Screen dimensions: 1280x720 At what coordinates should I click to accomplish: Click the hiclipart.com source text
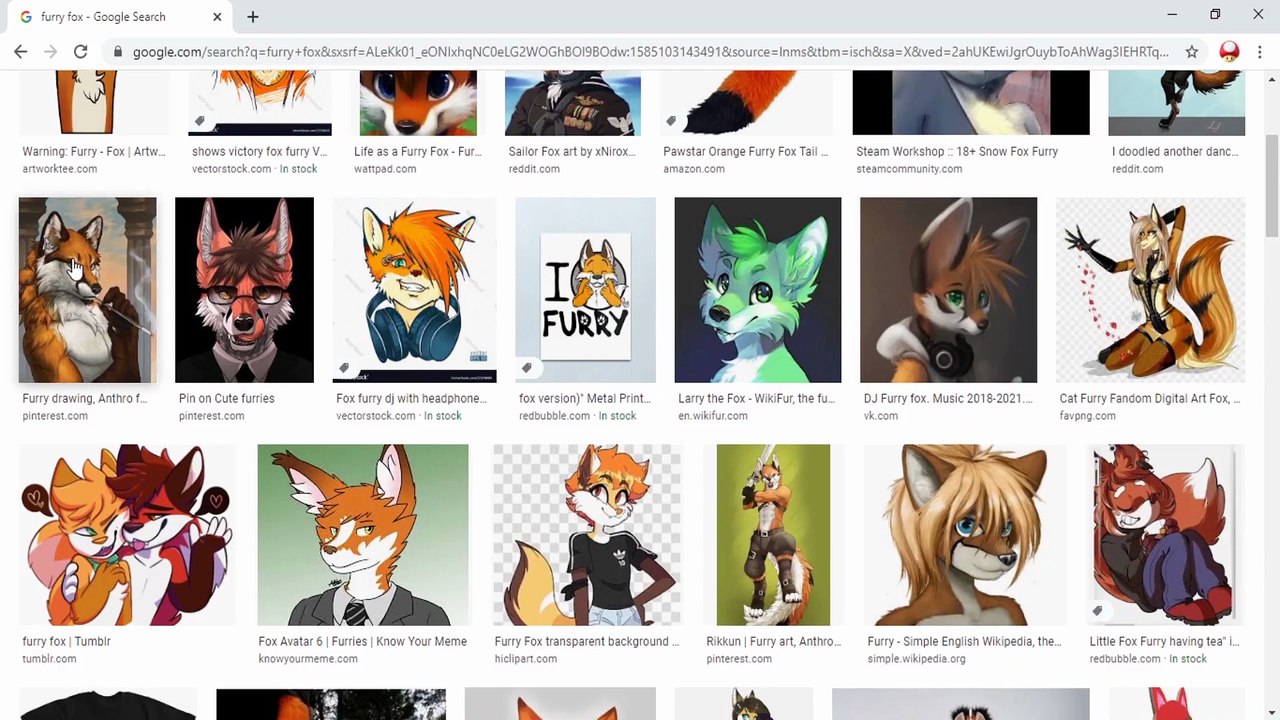(x=526, y=659)
